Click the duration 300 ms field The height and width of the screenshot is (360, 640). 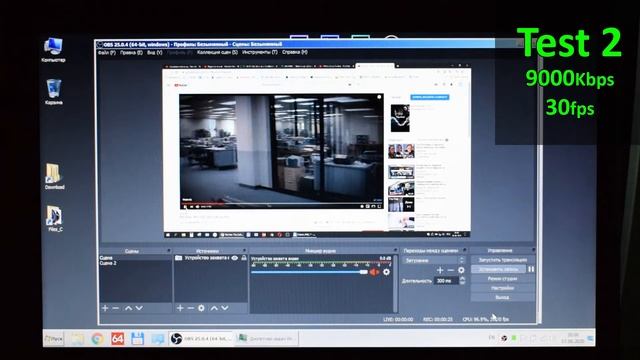click(446, 281)
